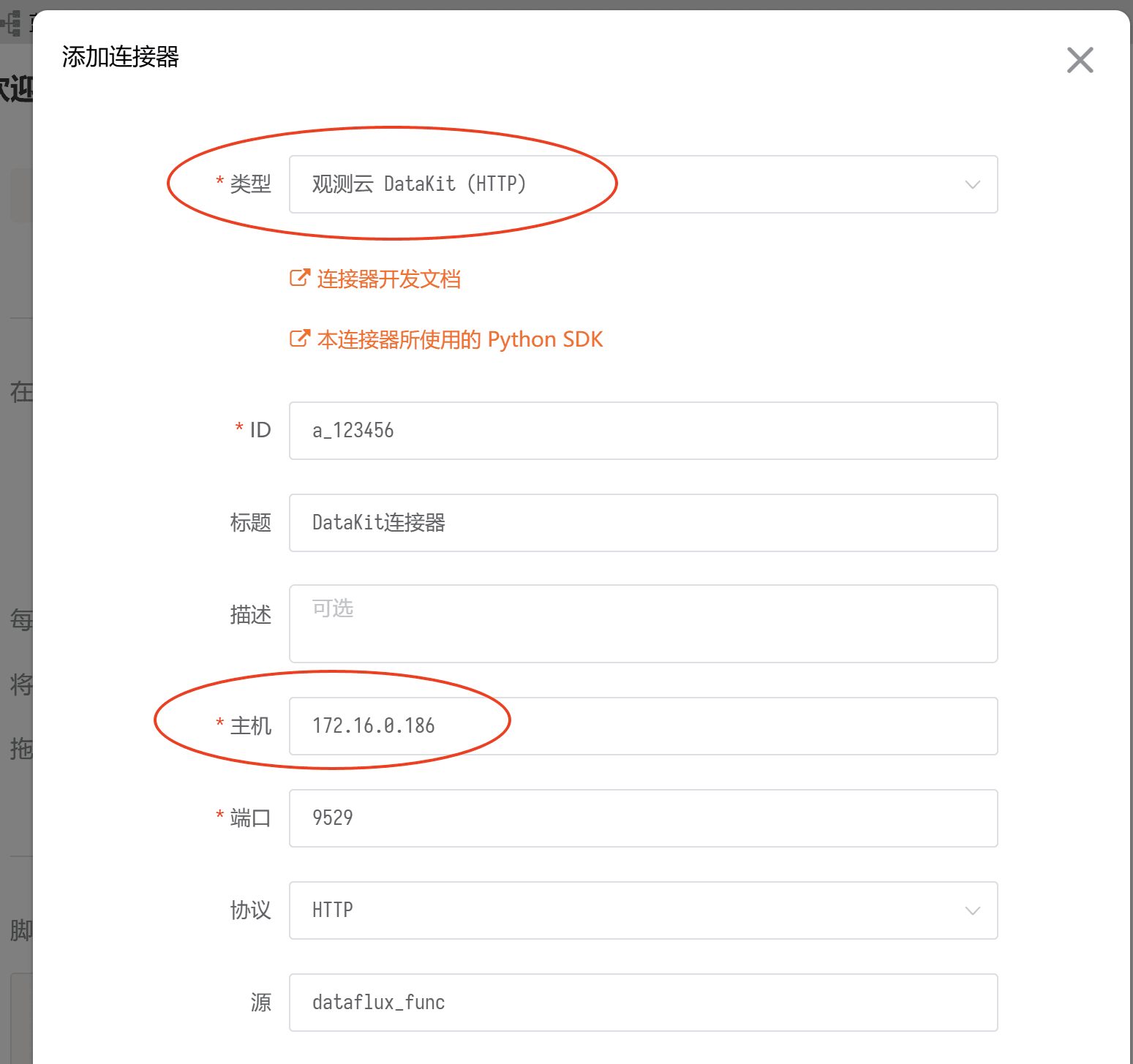
Task: Click the external-link icon beside 连接器开发文档
Action: [300, 278]
